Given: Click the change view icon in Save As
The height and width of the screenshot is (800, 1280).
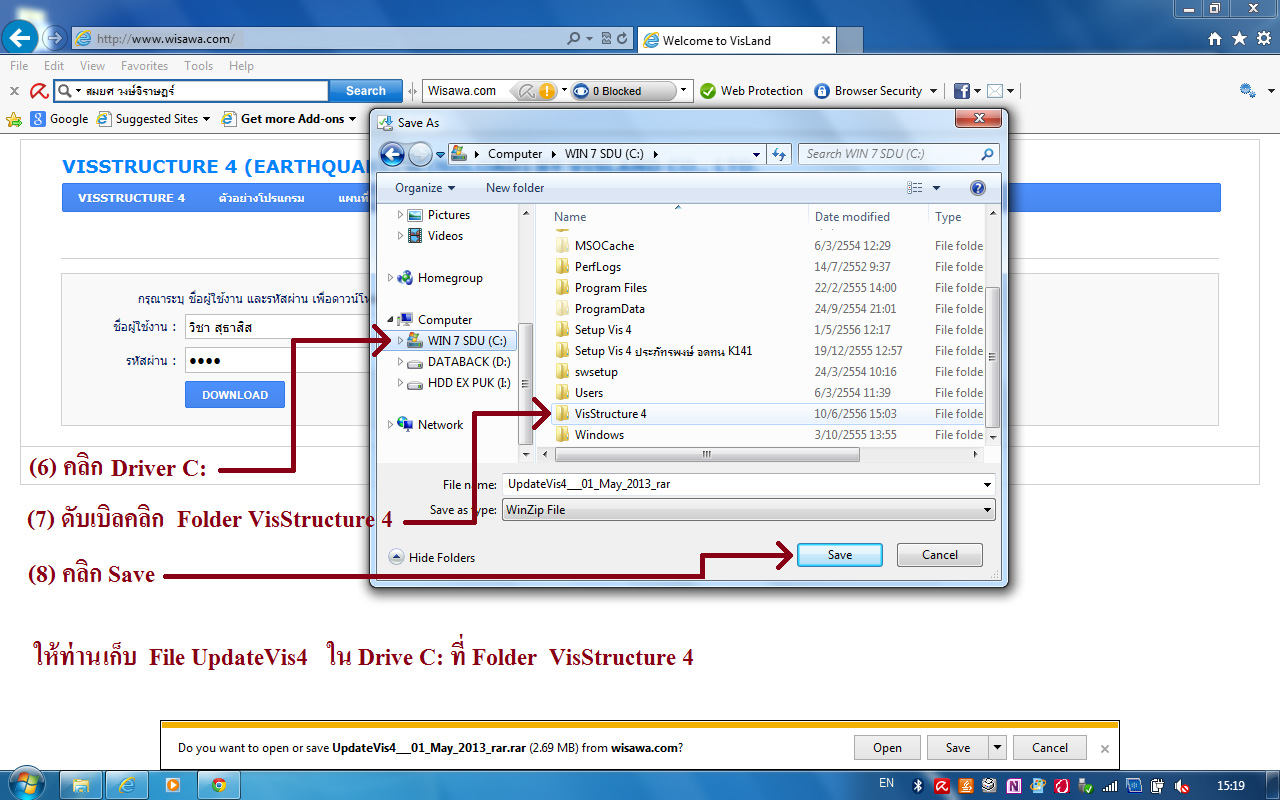Looking at the screenshot, I should (915, 188).
